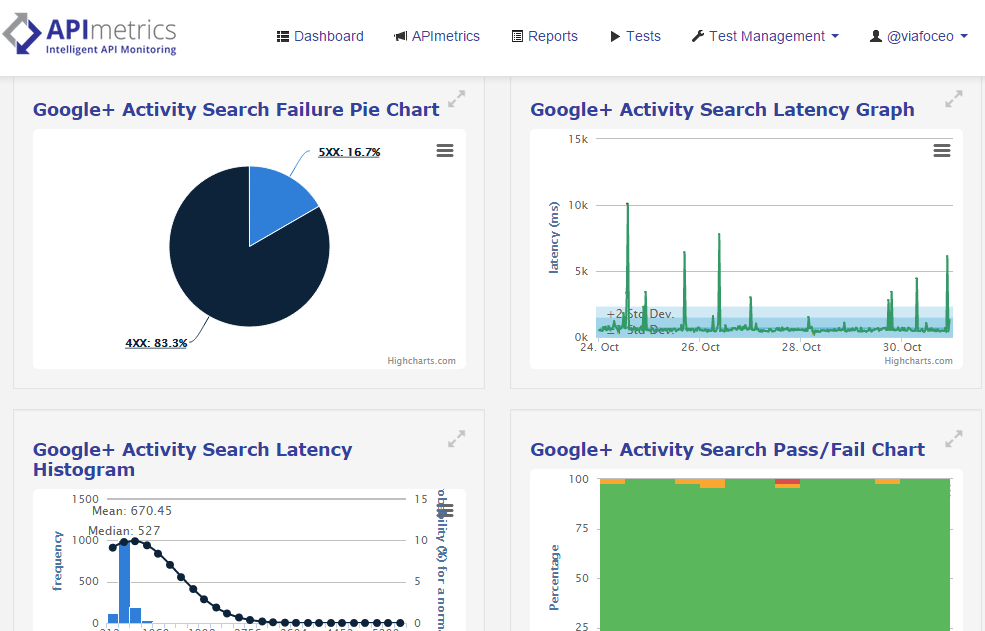Viewport: 985px width, 631px height.
Task: Open the latency graph hamburger context menu
Action: click(x=941, y=151)
